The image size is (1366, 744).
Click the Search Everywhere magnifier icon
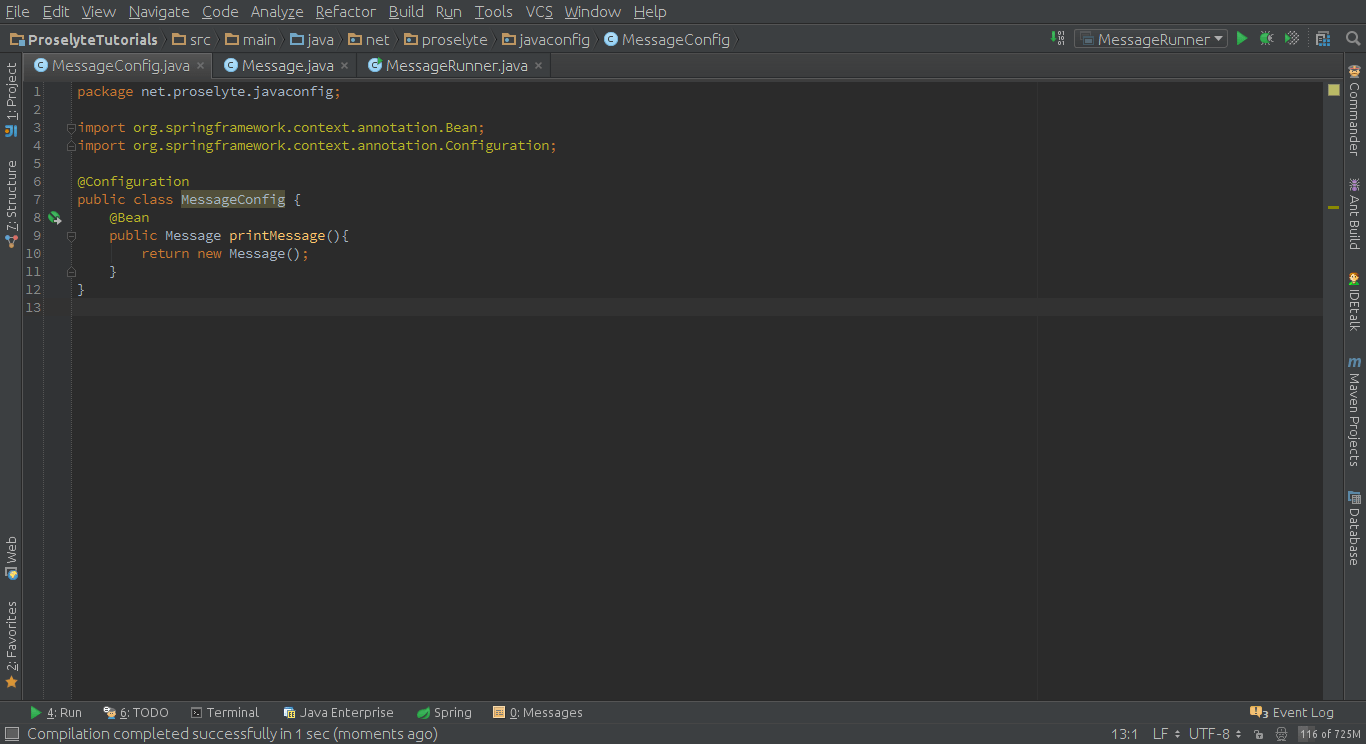pyautogui.click(x=1353, y=39)
